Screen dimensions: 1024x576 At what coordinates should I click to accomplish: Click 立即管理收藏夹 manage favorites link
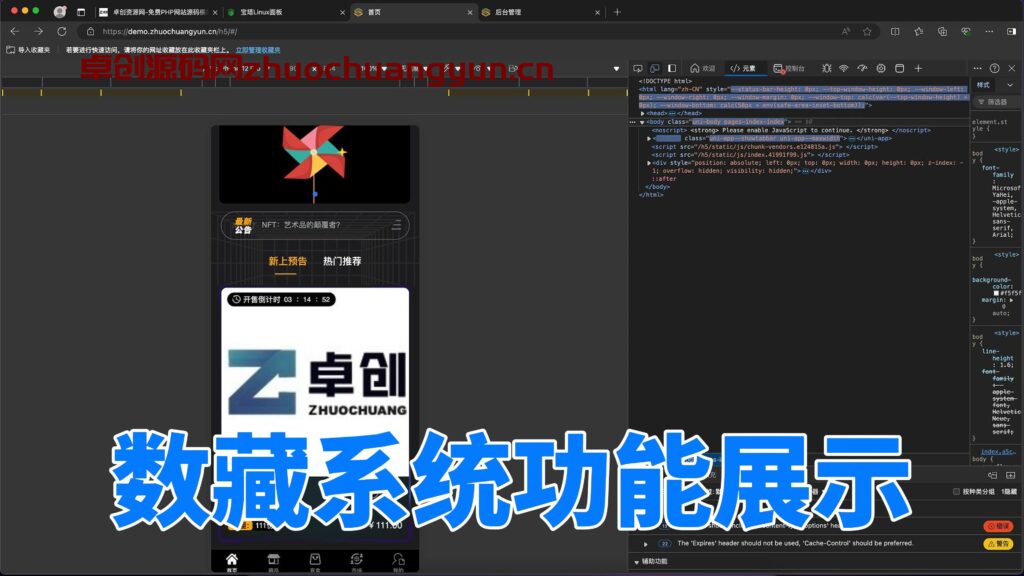point(258,50)
